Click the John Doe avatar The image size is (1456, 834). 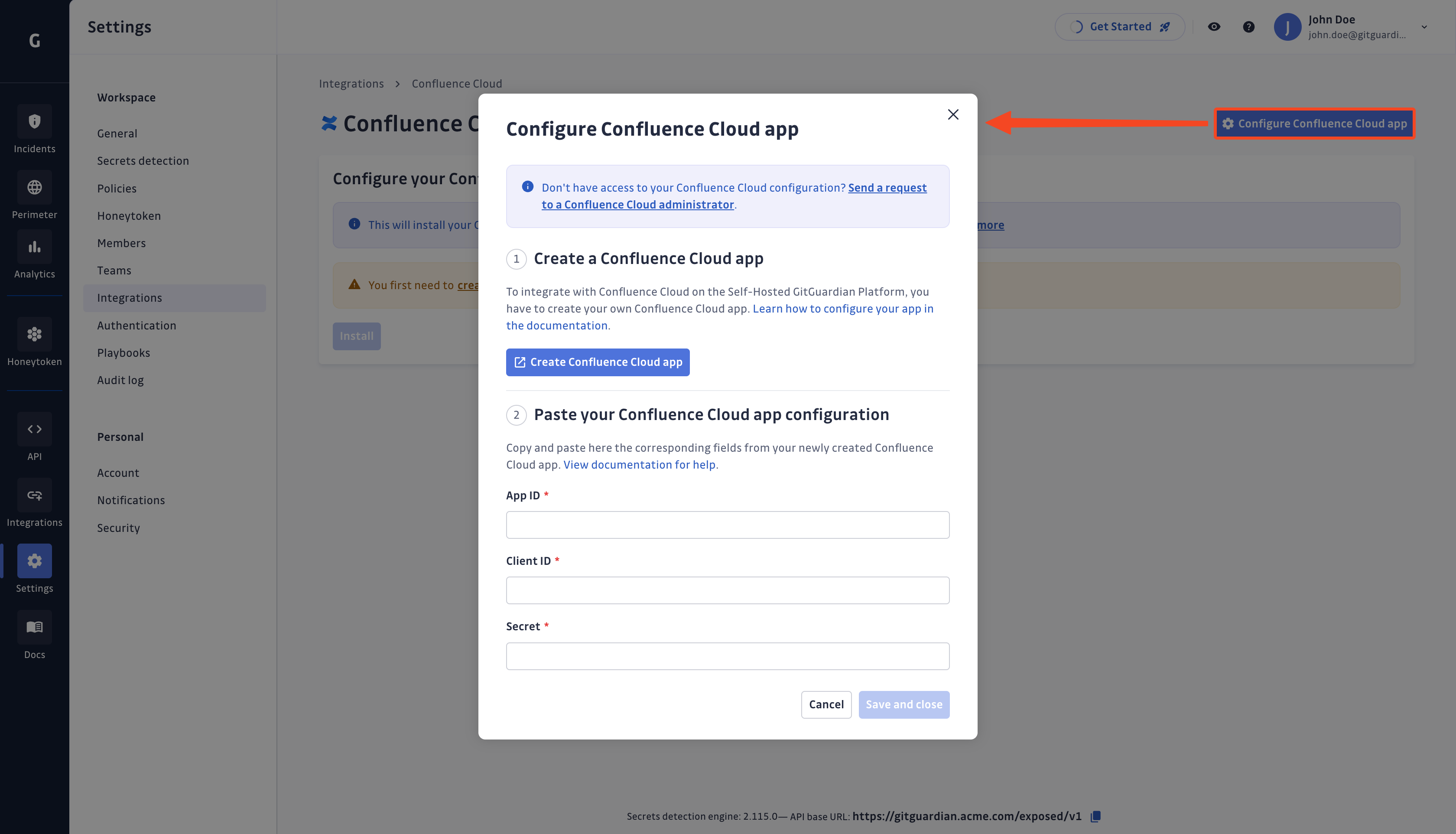1287,27
